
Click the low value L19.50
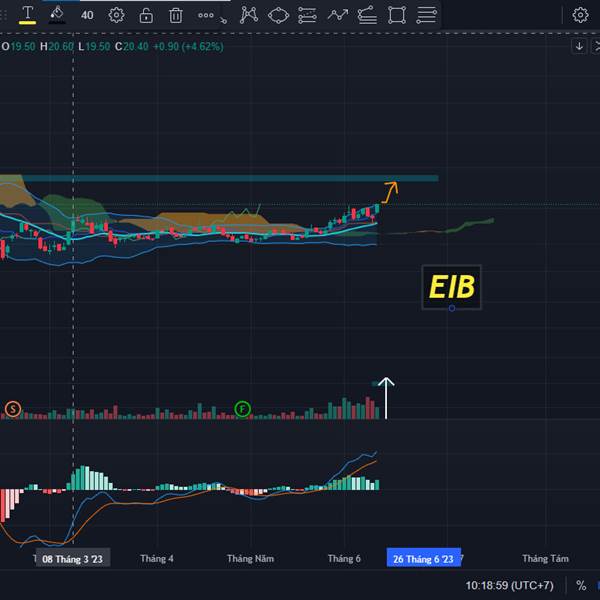94,47
